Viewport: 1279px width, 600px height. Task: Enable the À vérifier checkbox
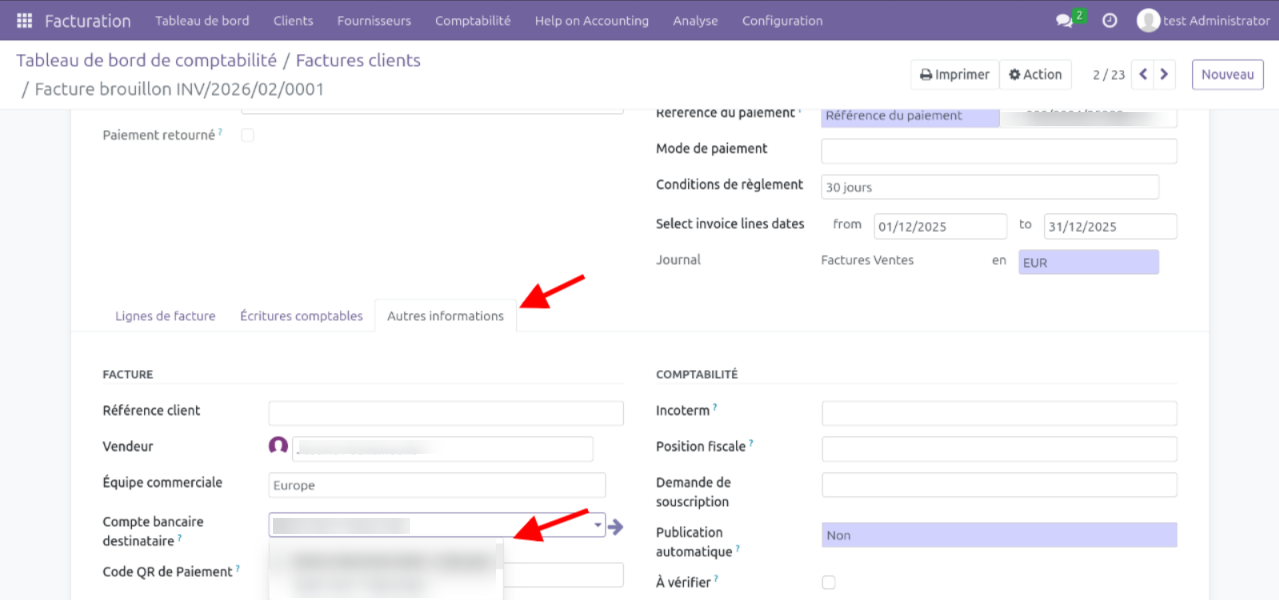tap(828, 582)
